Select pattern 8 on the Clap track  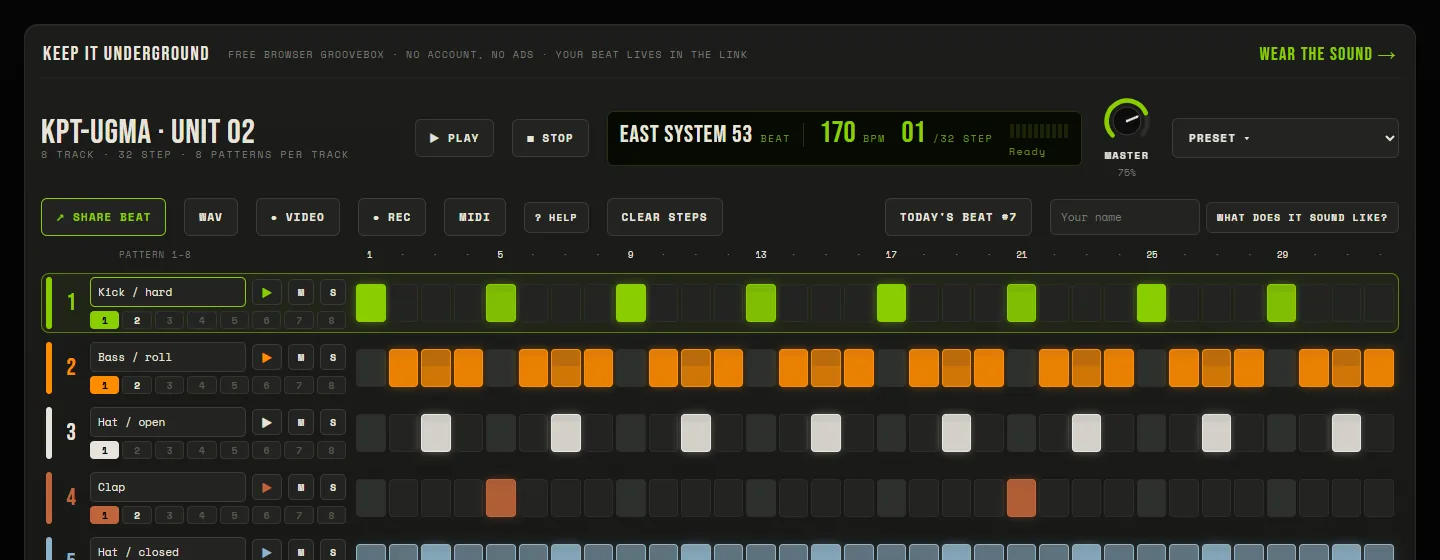point(331,515)
